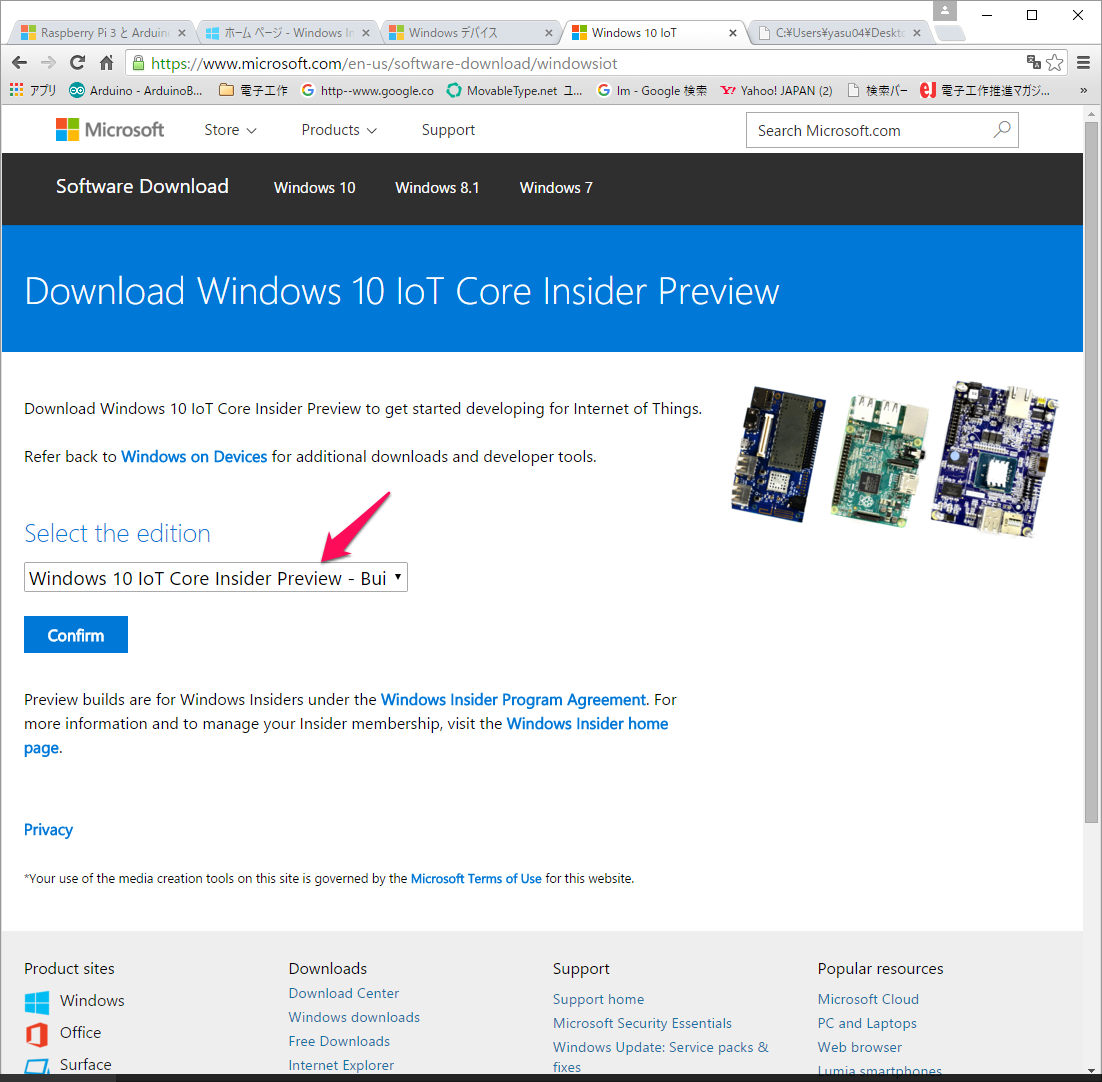This screenshot has height=1082, width=1102.
Task: Reload the current page
Action: (x=77, y=63)
